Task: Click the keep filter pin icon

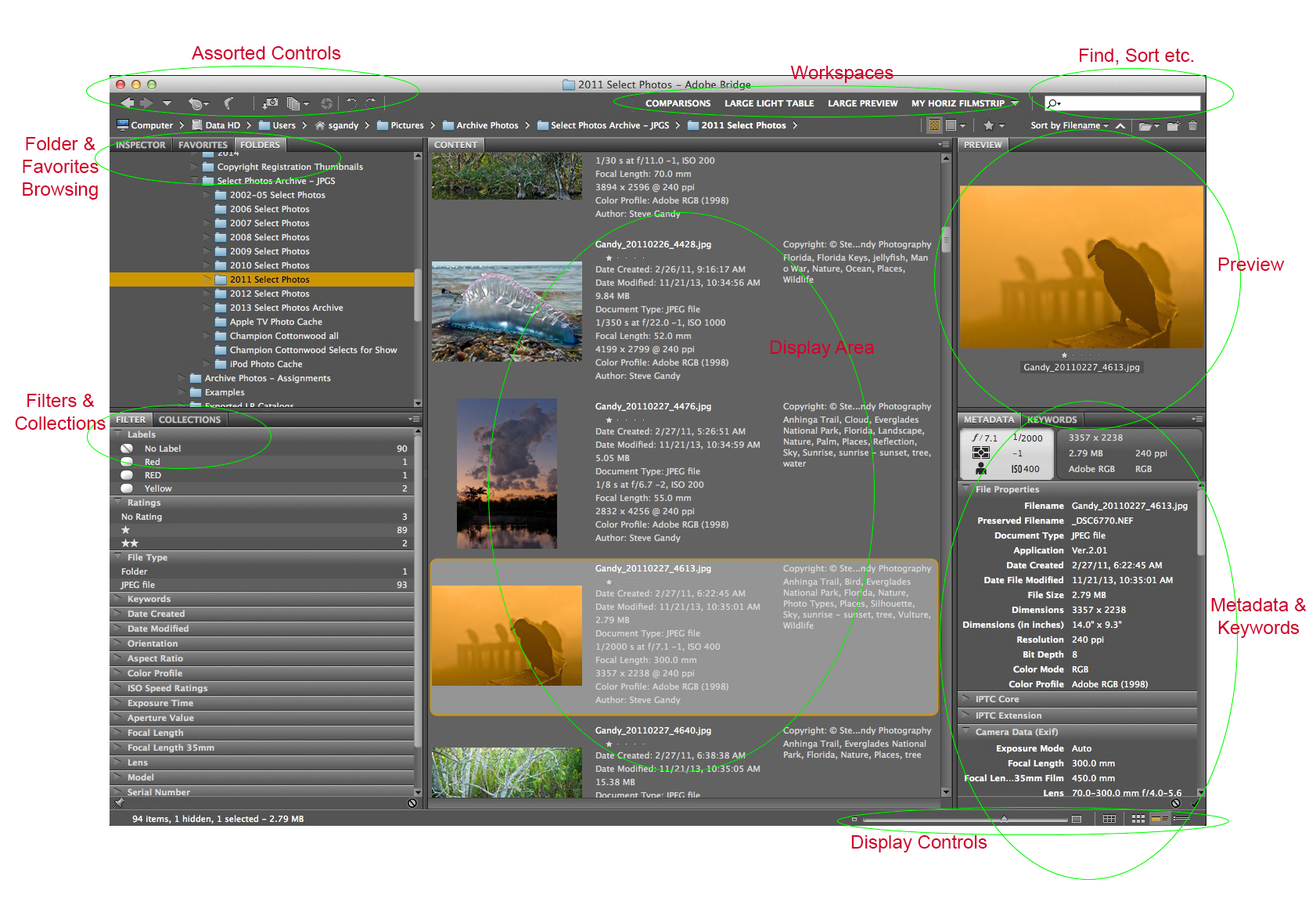Action: click(x=119, y=803)
